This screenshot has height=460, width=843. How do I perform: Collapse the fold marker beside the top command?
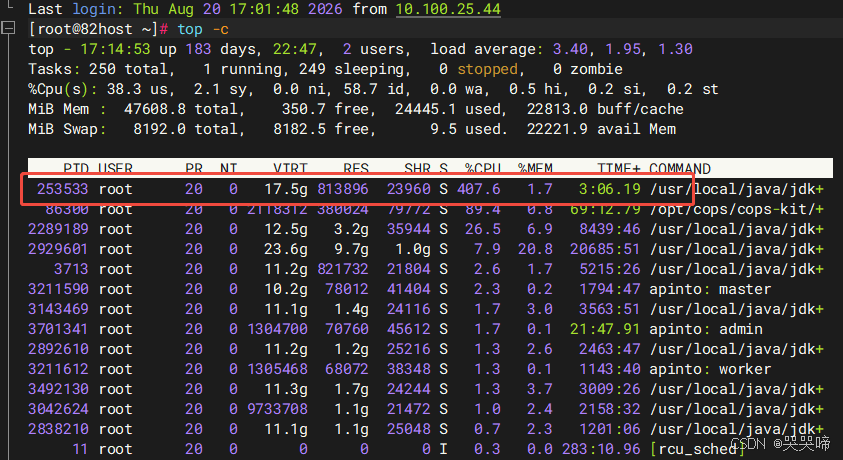pyautogui.click(x=9, y=28)
